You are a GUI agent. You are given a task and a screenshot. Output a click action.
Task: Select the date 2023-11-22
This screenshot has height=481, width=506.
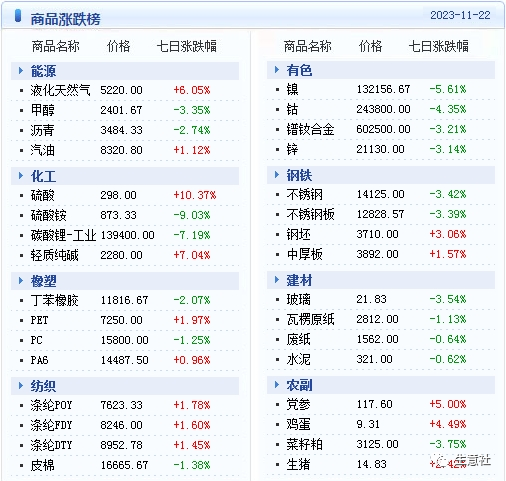tap(460, 15)
